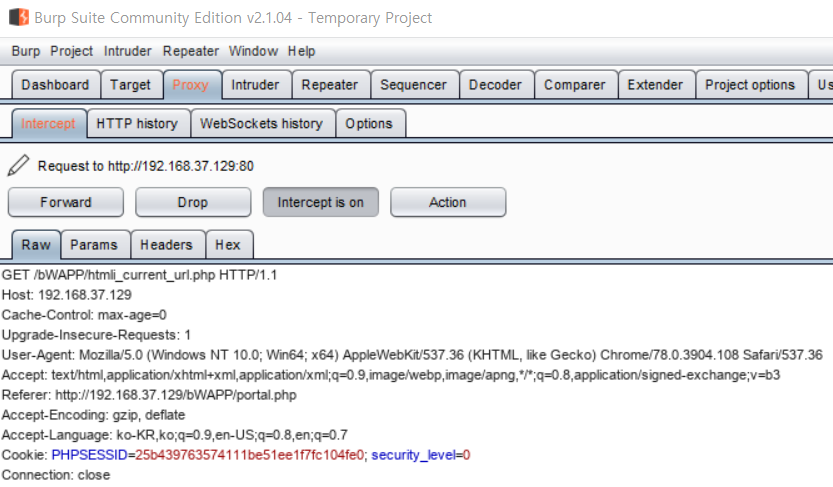Click the Accept-Language header line
Screen dimensions: 833x487
[x=175, y=435]
